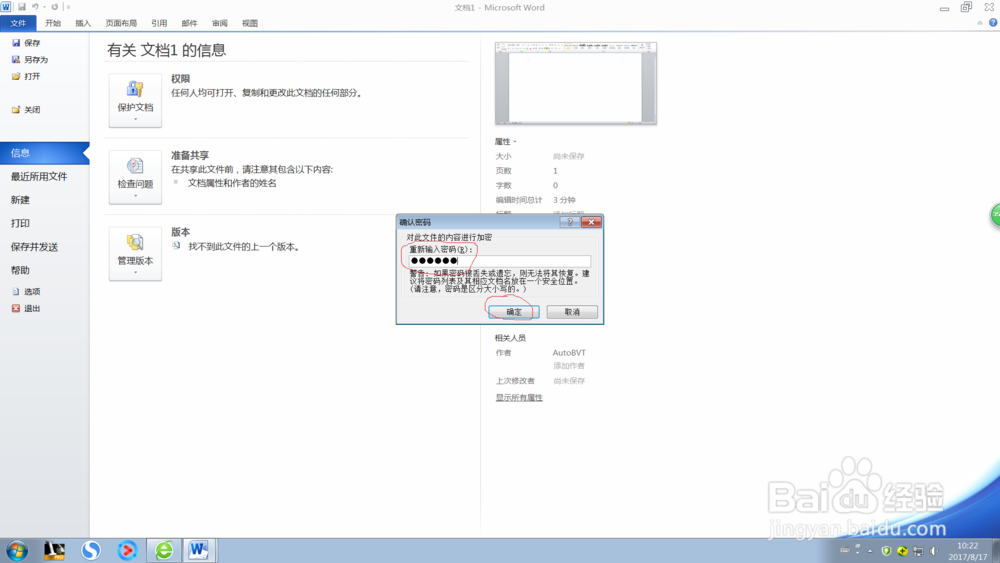Click the green security shield tray icon
The height and width of the screenshot is (563, 1000).
click(886, 551)
